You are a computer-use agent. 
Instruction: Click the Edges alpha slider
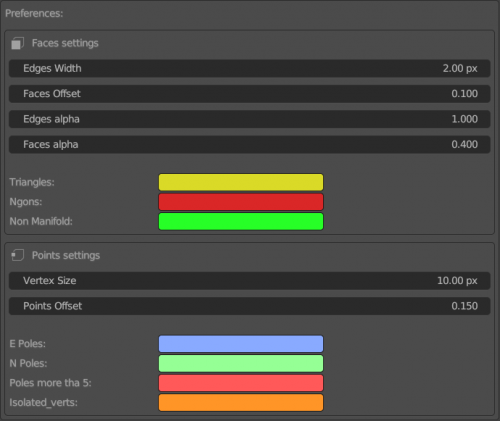tap(249, 119)
